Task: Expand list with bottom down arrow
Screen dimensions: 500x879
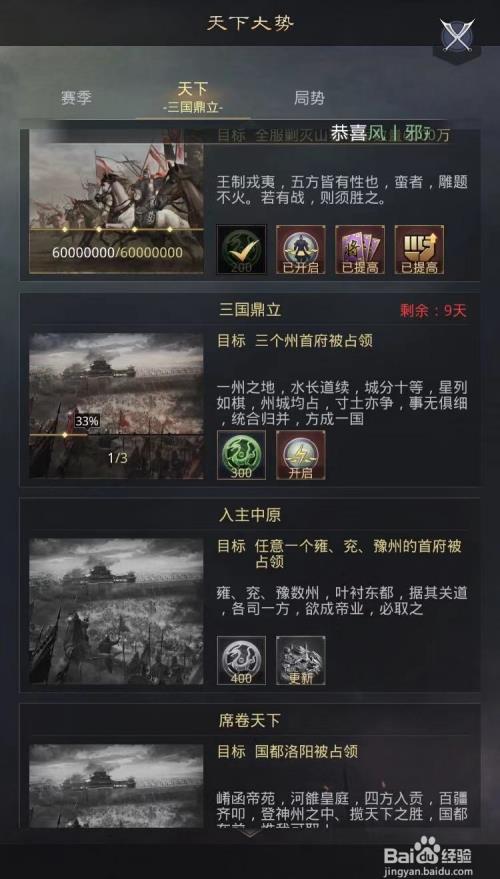Action: point(250,833)
